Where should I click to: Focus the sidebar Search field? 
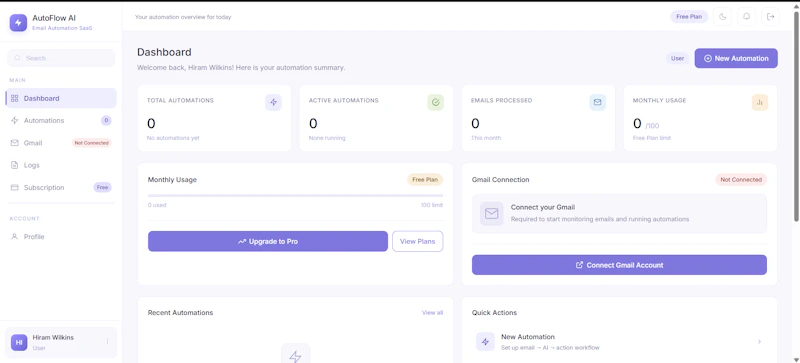coord(61,58)
